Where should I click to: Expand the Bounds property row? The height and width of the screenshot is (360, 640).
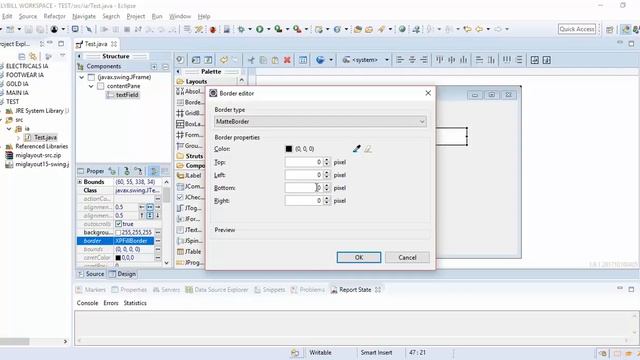coord(80,182)
